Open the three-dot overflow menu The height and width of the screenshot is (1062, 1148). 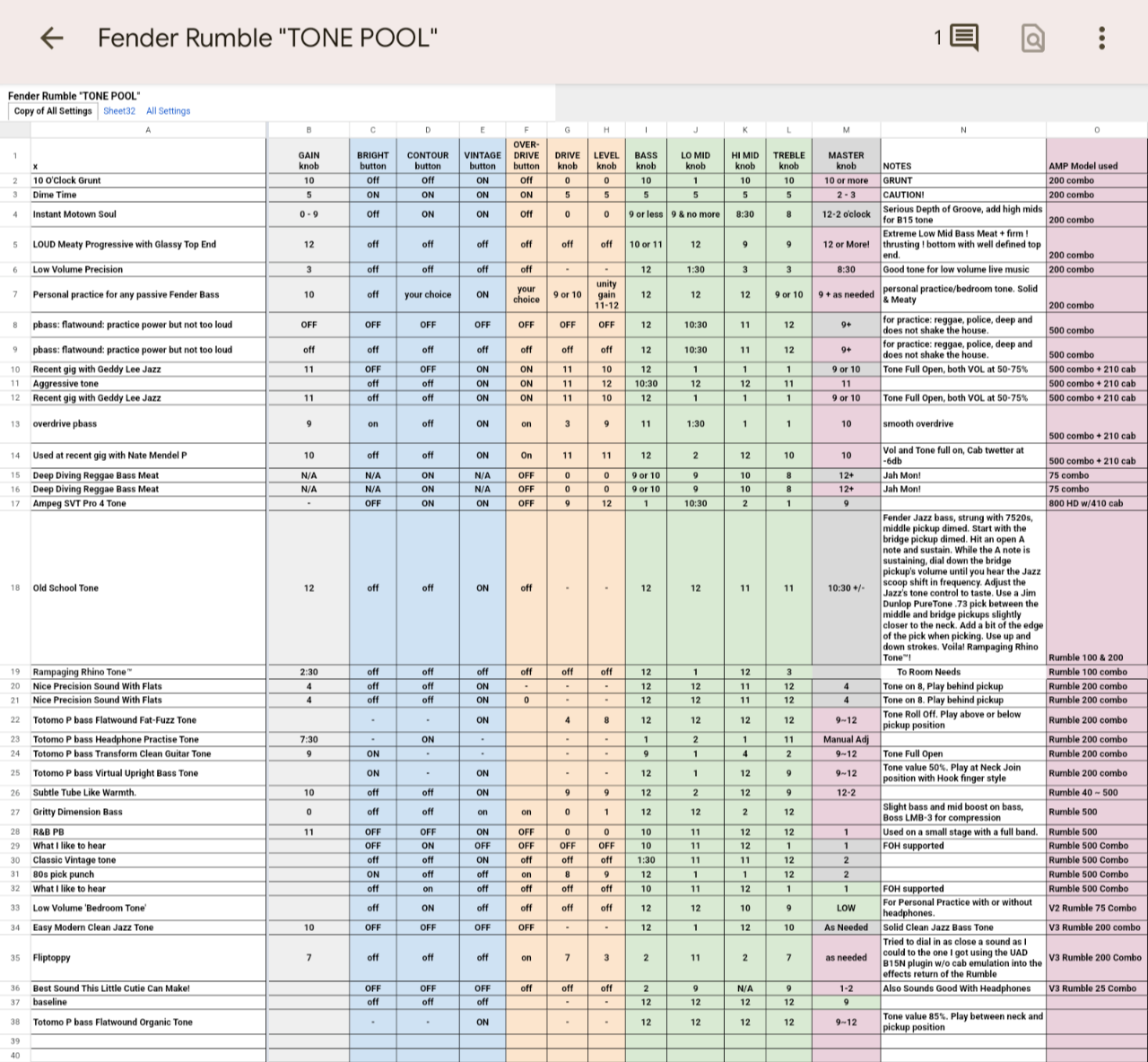pyautogui.click(x=1101, y=38)
